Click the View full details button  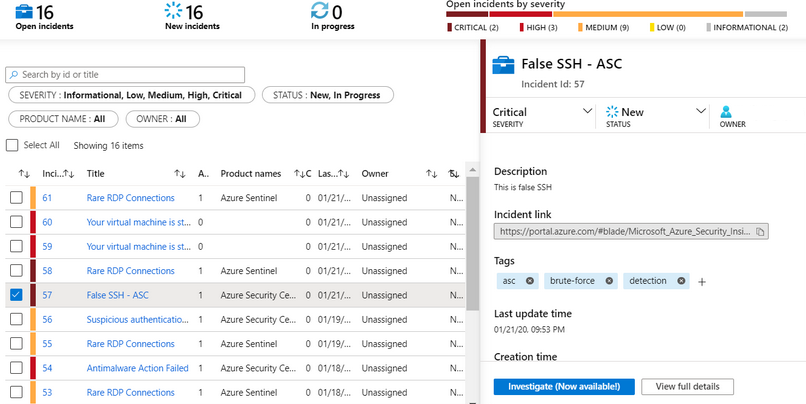pyautogui.click(x=687, y=387)
